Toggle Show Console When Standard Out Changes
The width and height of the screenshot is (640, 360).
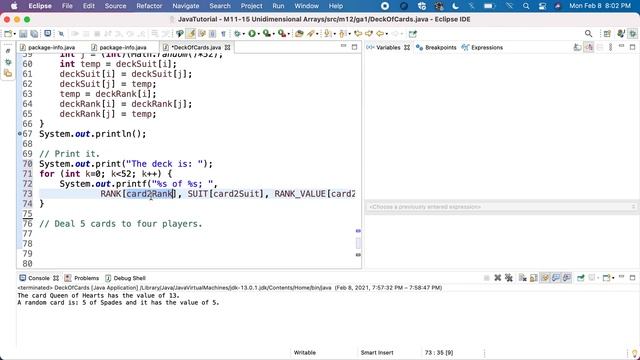pos(556,278)
